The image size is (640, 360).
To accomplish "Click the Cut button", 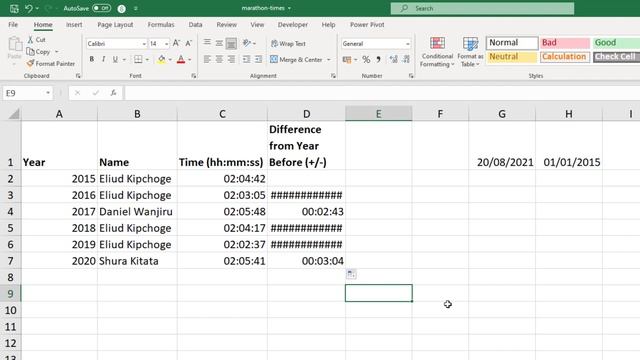I will (37, 40).
